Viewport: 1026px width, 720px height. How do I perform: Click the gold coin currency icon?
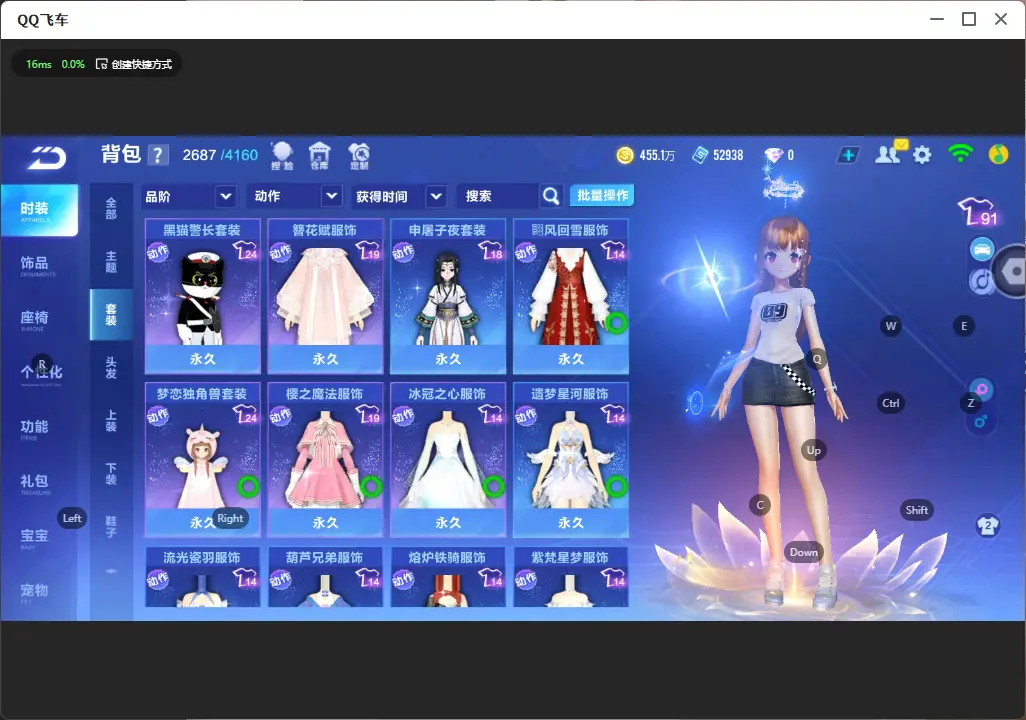(x=625, y=155)
